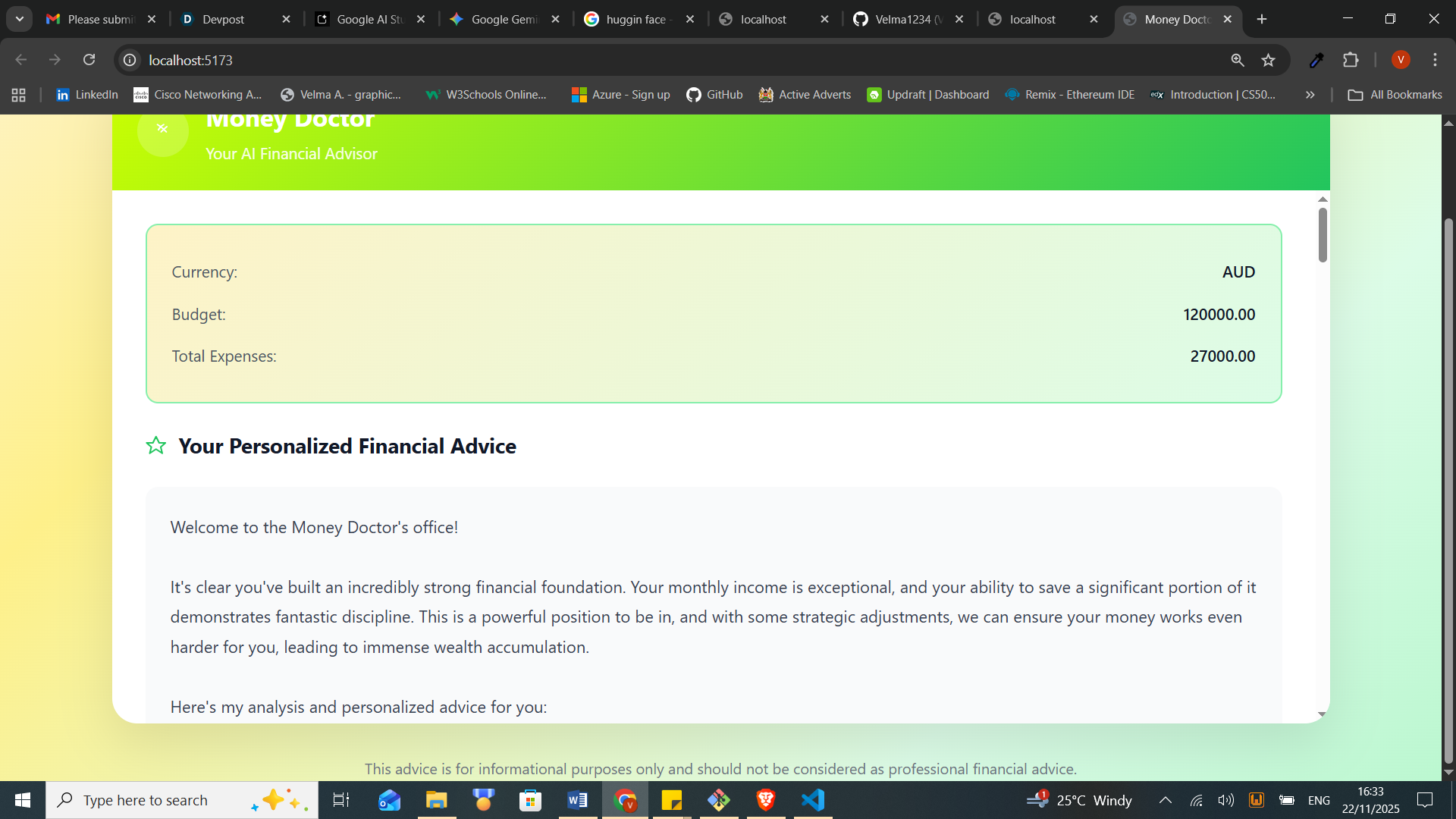Screen dimensions: 1456x819
Task: Click the star icon beside Personalized Financial Advice
Action: pos(156,446)
